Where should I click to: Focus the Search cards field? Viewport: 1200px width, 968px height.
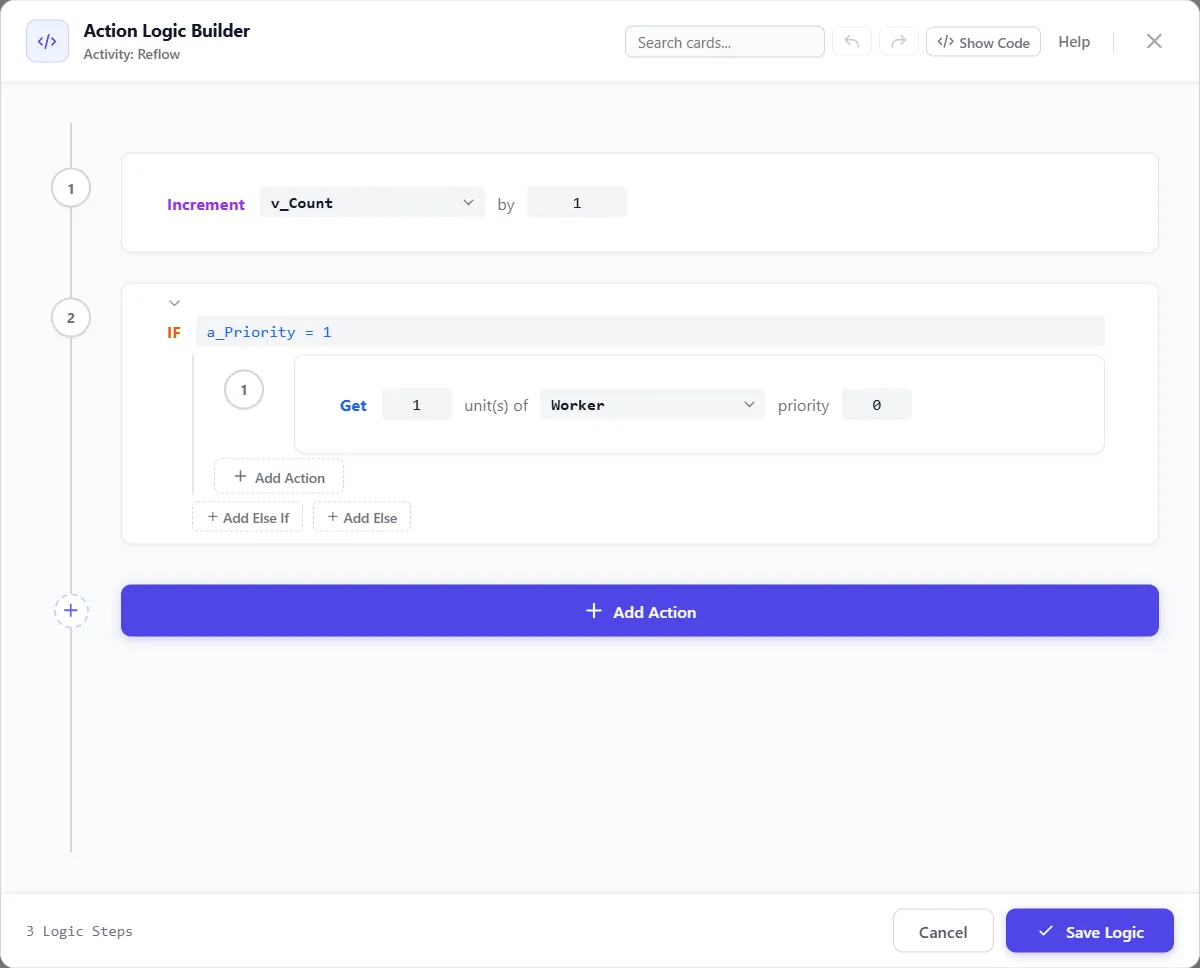(725, 42)
